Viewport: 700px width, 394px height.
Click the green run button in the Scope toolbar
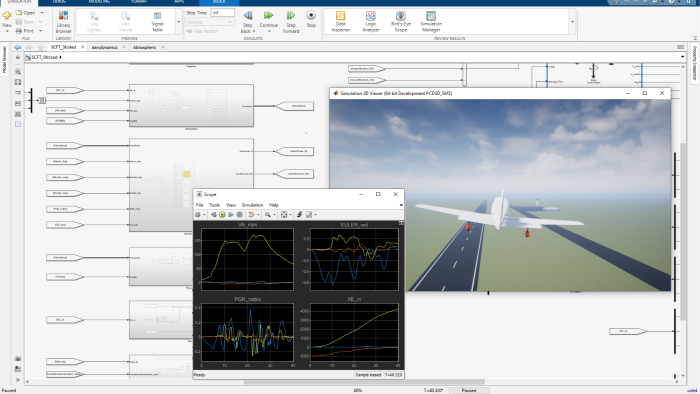click(x=222, y=215)
